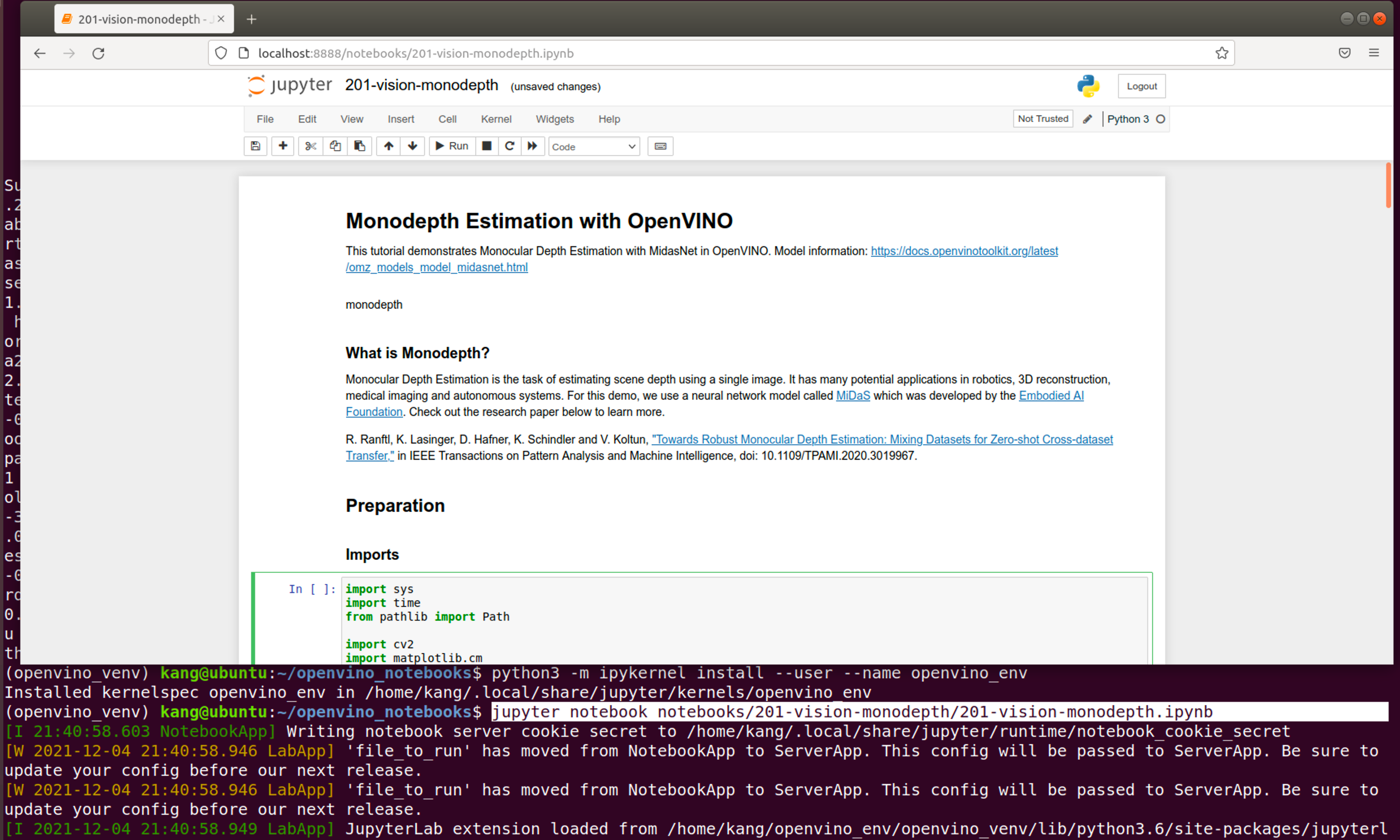The image size is (1400, 840).
Task: Interrupt the kernel with the stop icon
Action: [486, 146]
